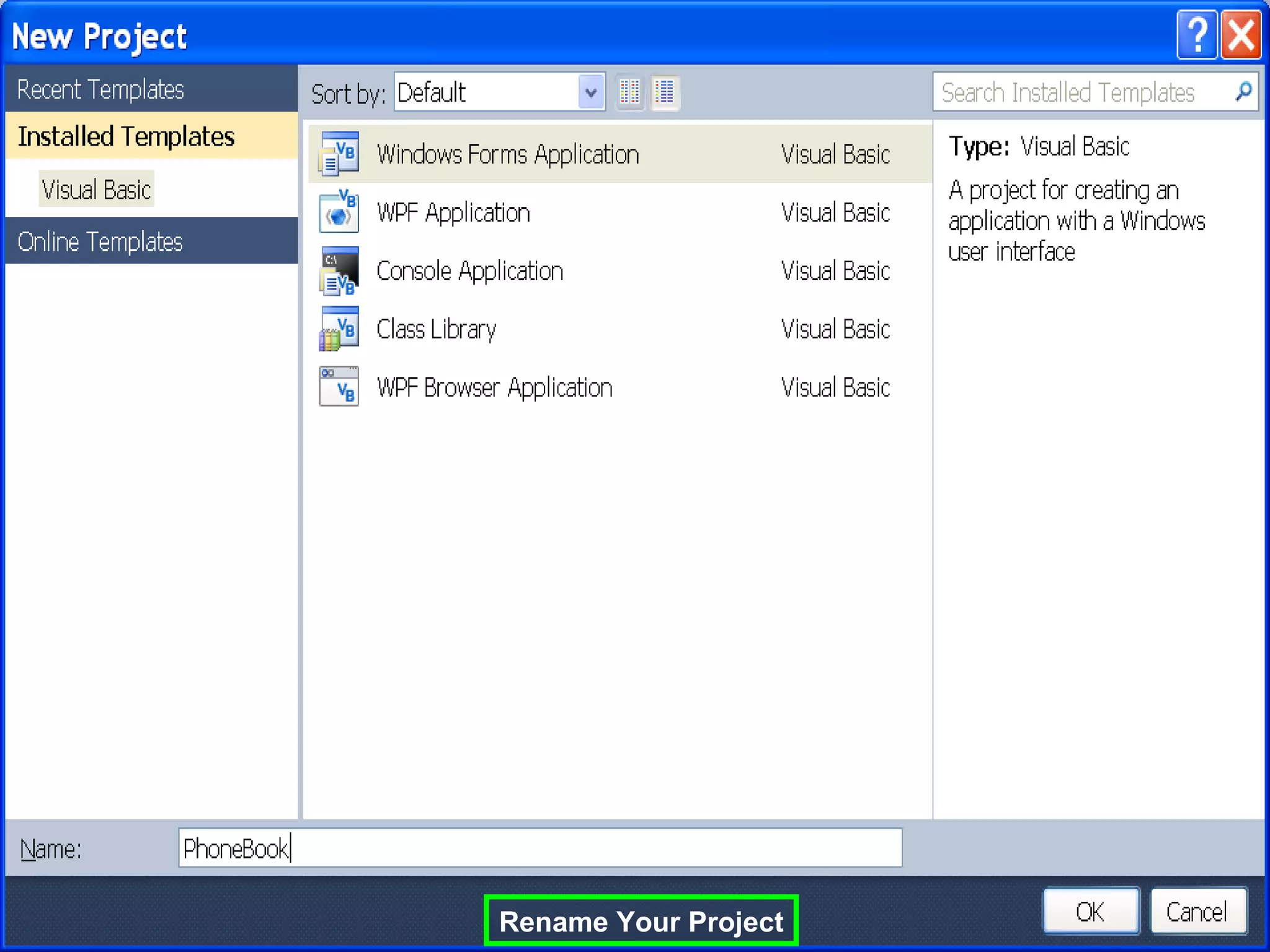1270x952 pixels.
Task: Click the WPF Browser Application template icon
Action: point(339,387)
